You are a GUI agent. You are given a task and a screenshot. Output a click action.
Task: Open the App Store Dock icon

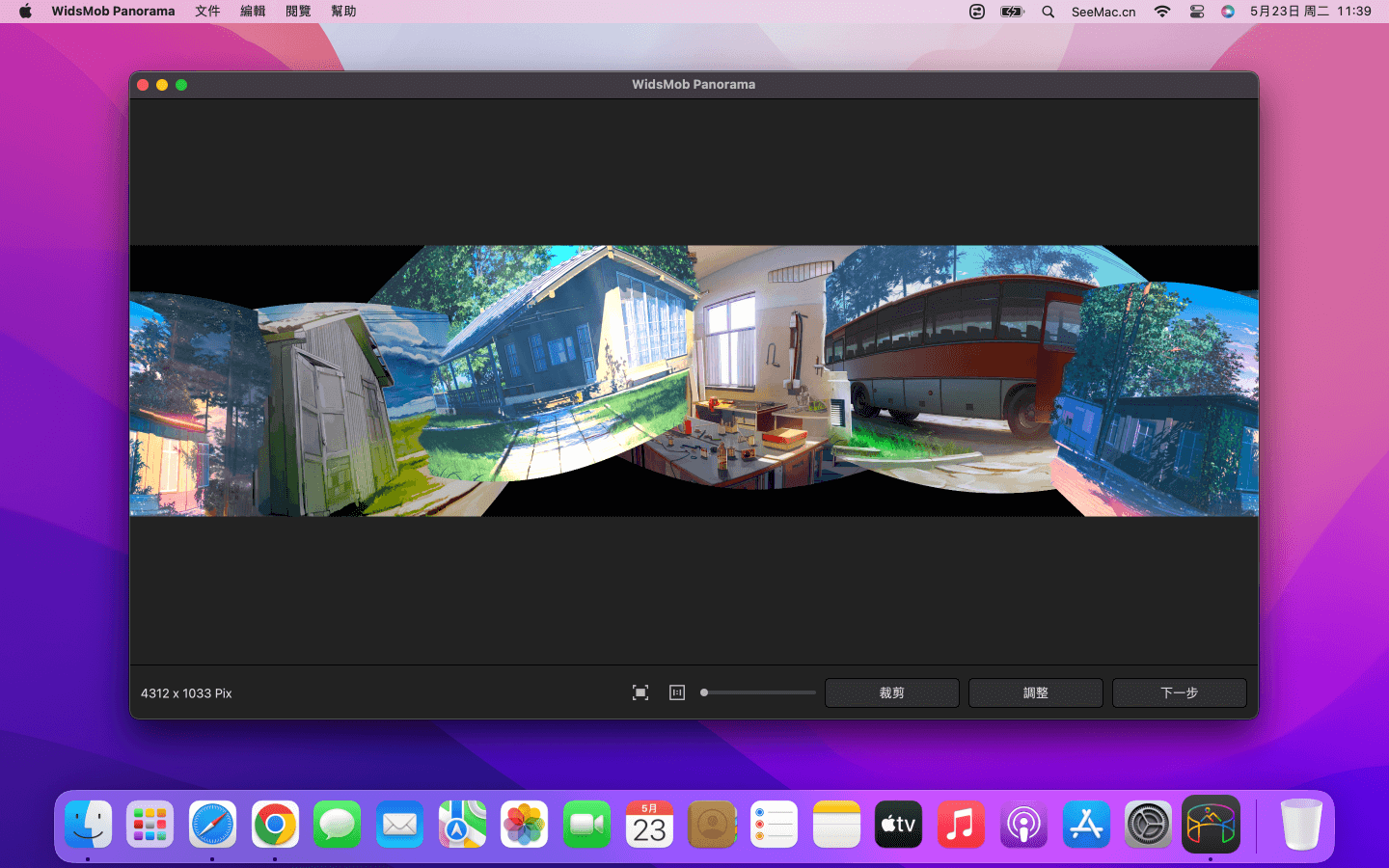(x=1086, y=825)
